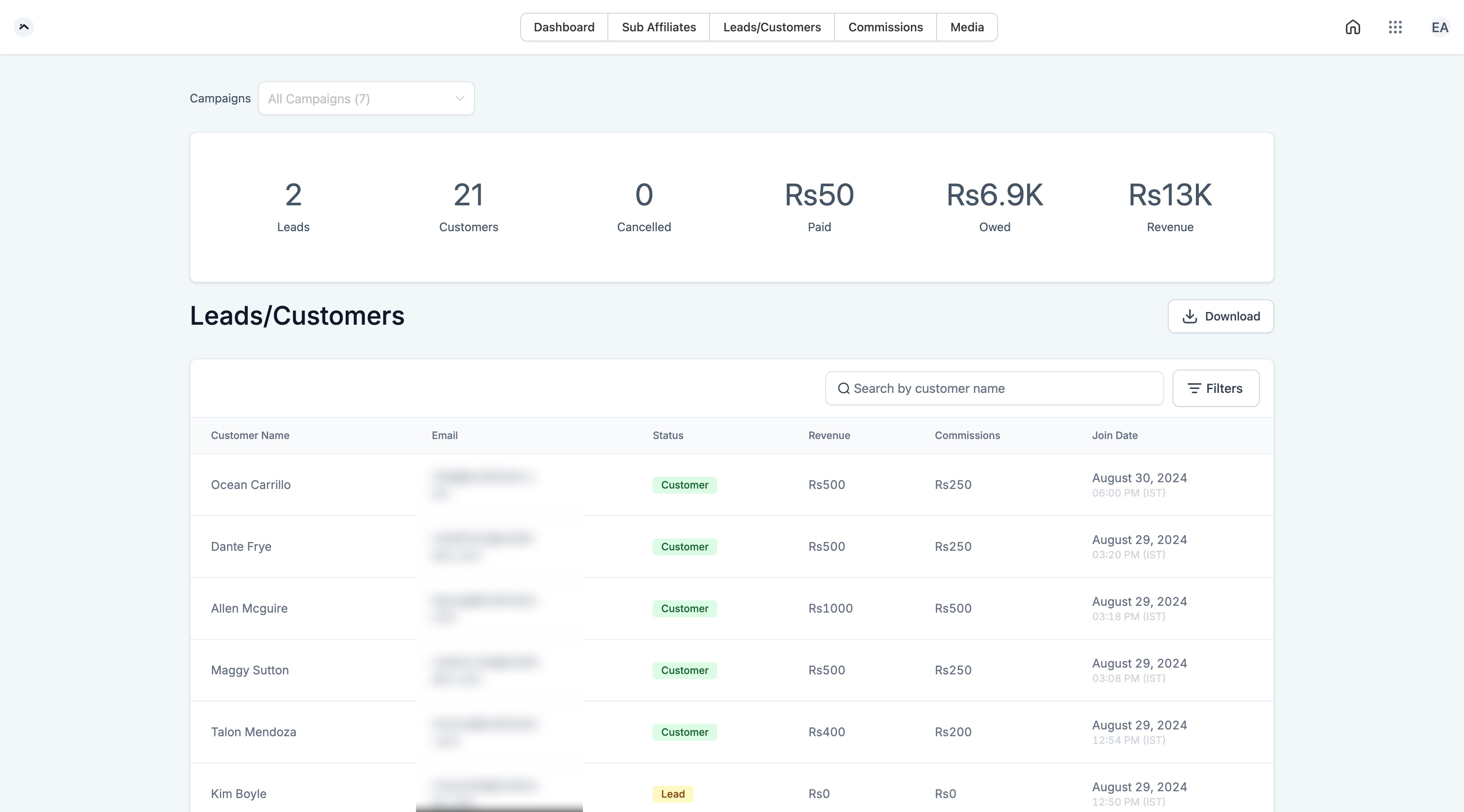Switch to the Dashboard tab
This screenshot has height=812, width=1464.
(x=564, y=27)
